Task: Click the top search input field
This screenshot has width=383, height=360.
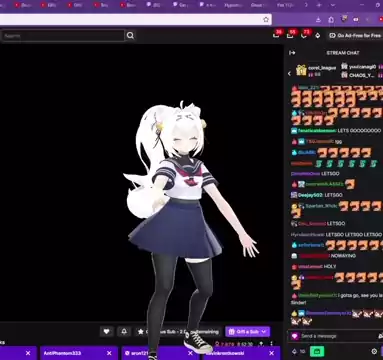Action: pyautogui.click(x=63, y=35)
